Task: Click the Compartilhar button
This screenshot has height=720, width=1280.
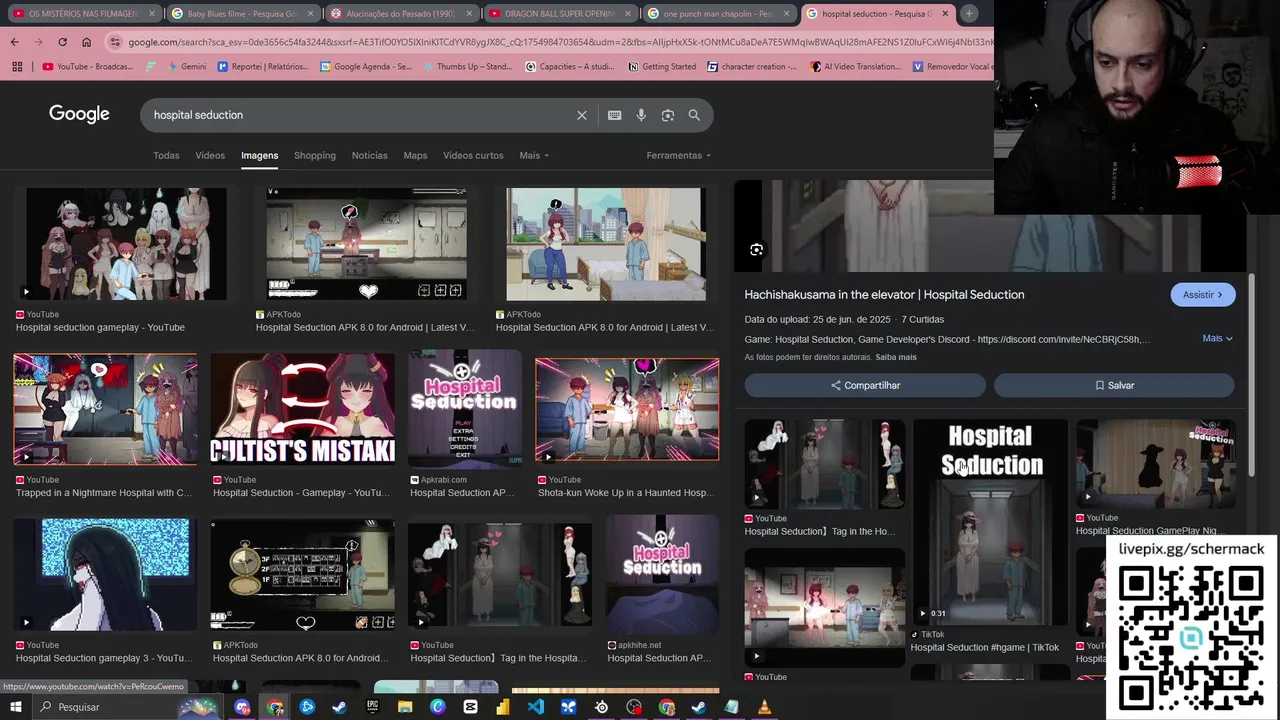Action: click(865, 385)
